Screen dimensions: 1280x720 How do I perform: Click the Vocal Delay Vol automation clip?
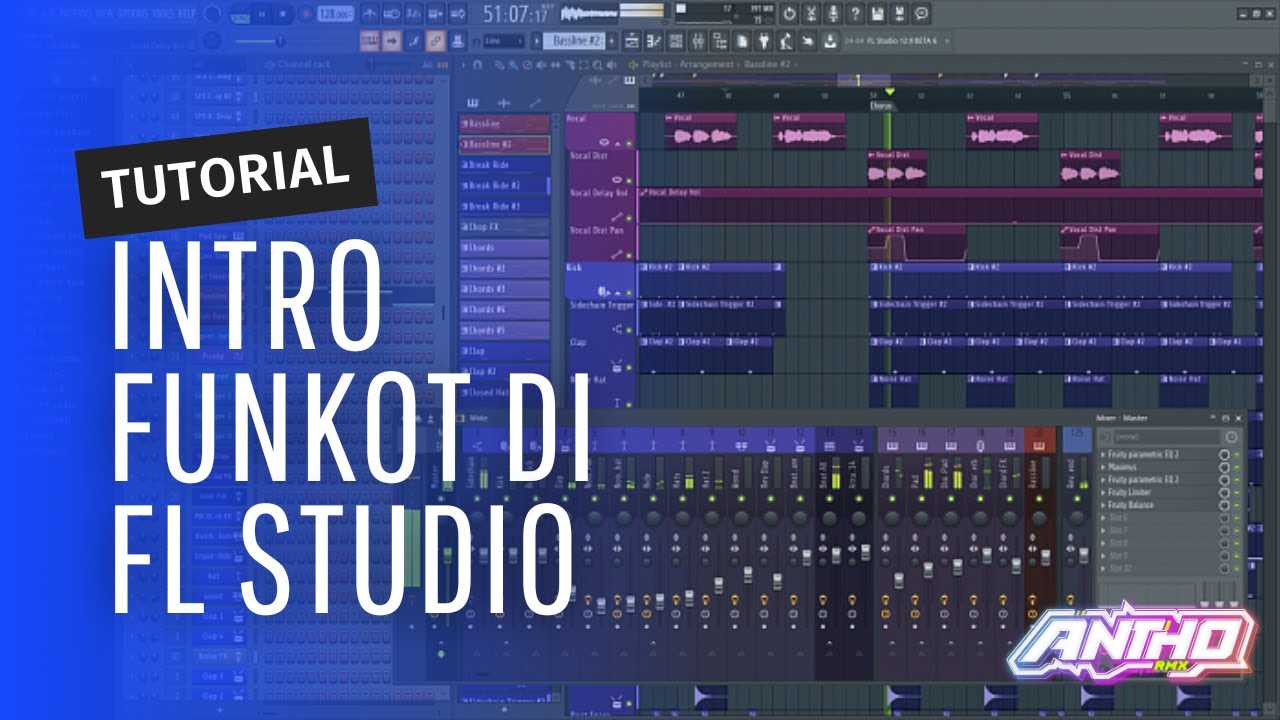click(x=950, y=205)
